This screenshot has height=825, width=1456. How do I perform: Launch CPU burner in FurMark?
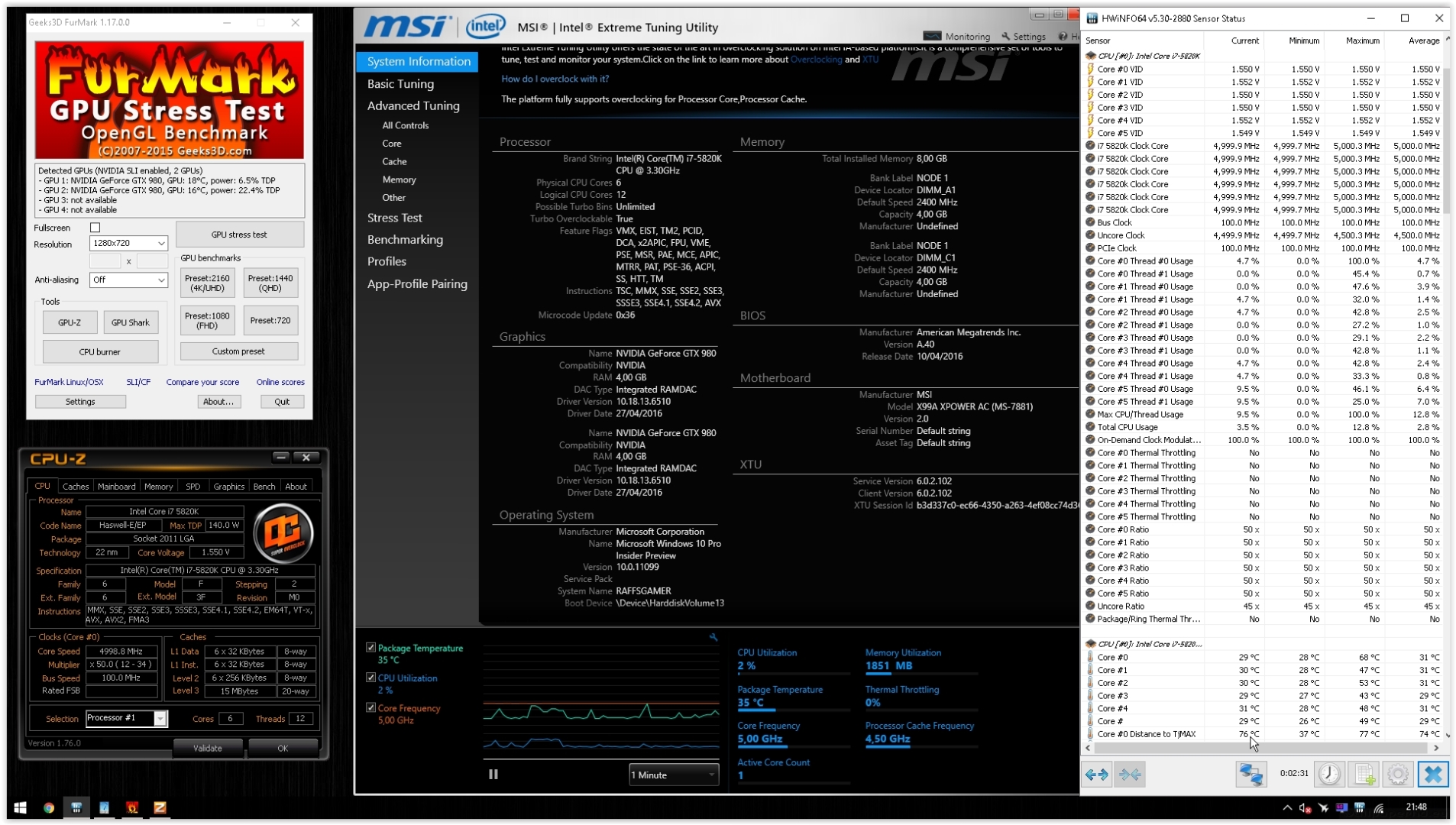pyautogui.click(x=100, y=352)
